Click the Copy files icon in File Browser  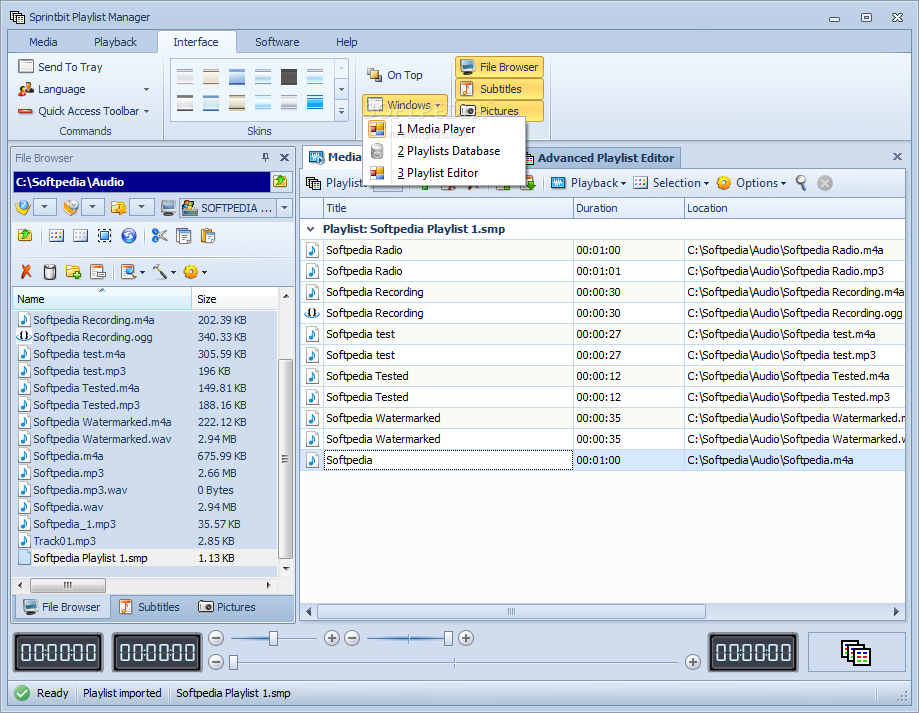coord(183,236)
